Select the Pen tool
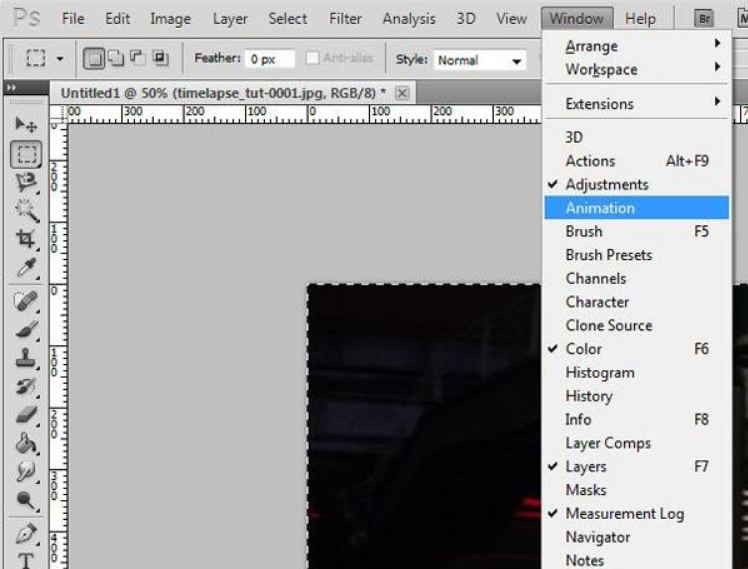748x569 pixels. point(26,534)
